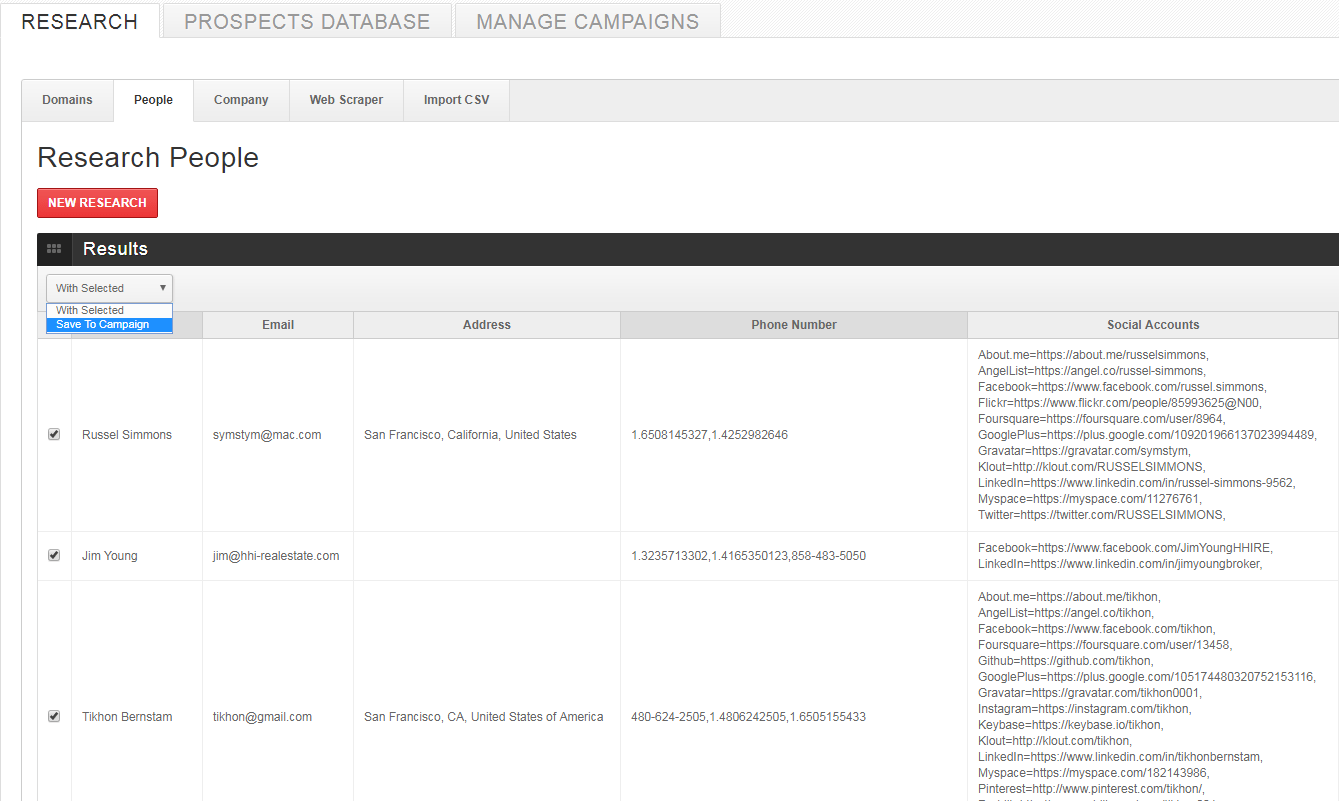
Task: Switch to the Domains sub-tab
Action: click(67, 100)
